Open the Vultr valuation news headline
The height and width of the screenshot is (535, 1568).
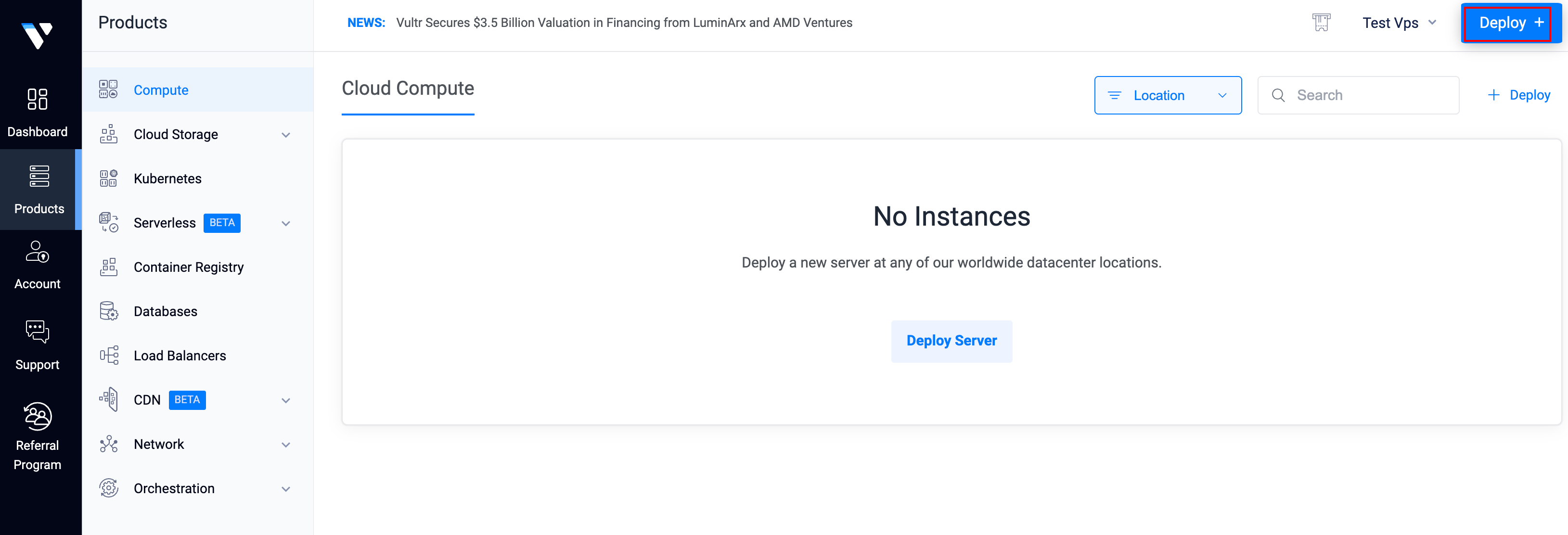click(x=624, y=23)
